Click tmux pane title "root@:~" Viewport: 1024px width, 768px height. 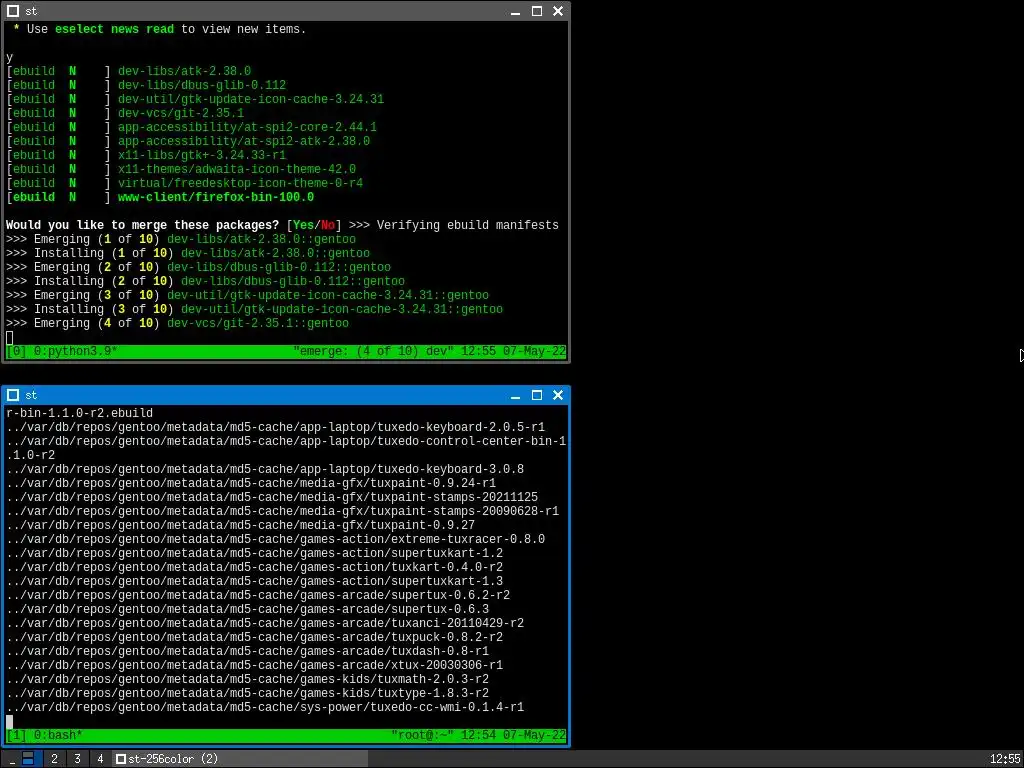tap(423, 735)
